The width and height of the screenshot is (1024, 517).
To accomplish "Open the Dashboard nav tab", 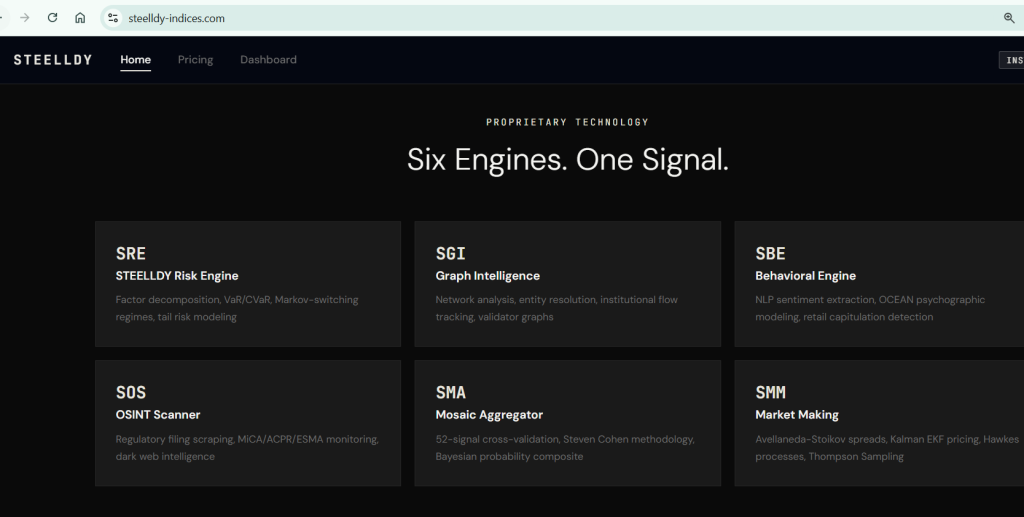I will [x=268, y=59].
